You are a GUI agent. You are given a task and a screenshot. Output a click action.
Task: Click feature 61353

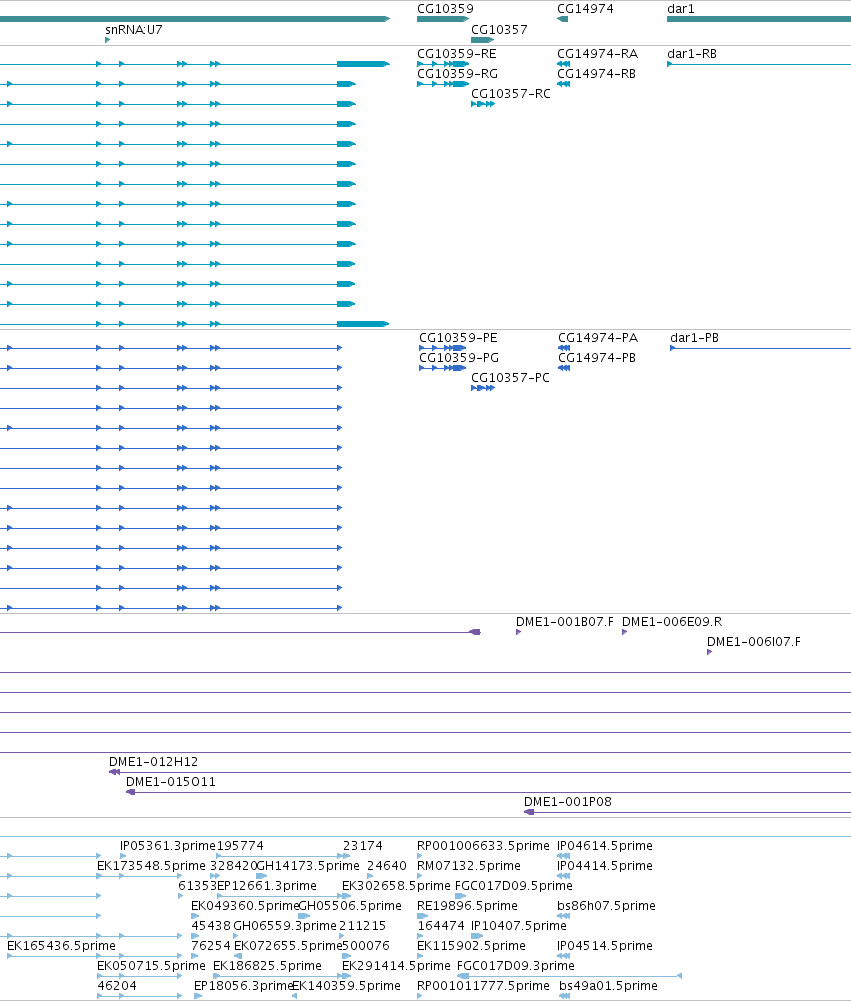pos(197,886)
